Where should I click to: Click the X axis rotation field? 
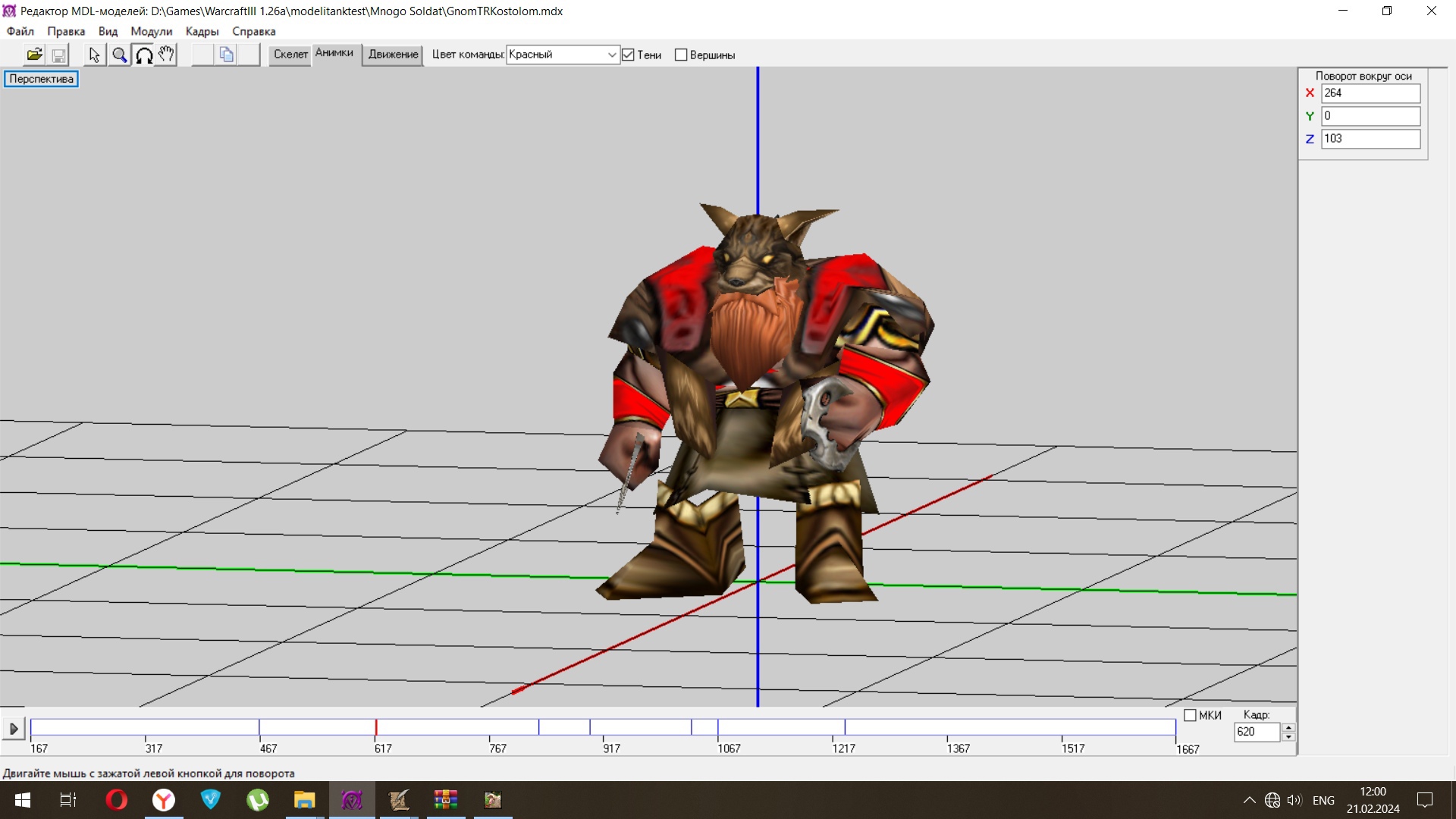tap(1370, 93)
